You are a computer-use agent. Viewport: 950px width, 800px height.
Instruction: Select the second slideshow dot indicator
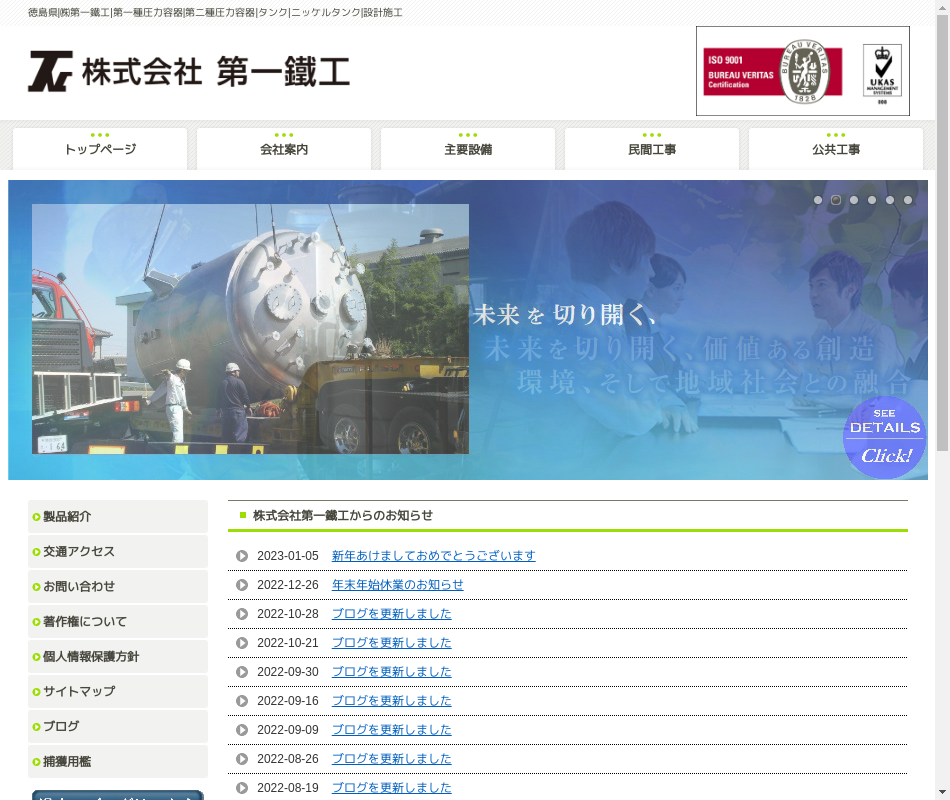tap(836, 200)
